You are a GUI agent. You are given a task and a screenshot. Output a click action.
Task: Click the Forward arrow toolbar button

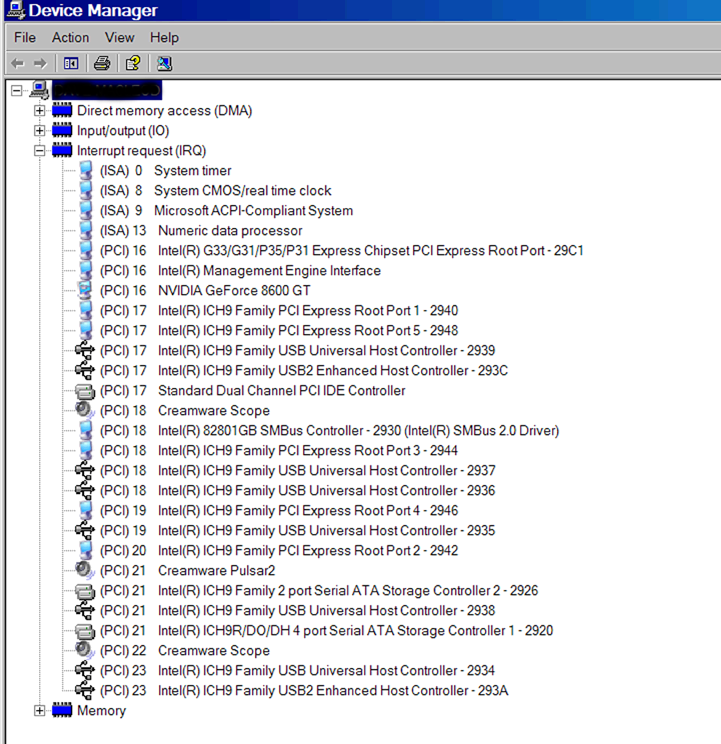point(40,63)
